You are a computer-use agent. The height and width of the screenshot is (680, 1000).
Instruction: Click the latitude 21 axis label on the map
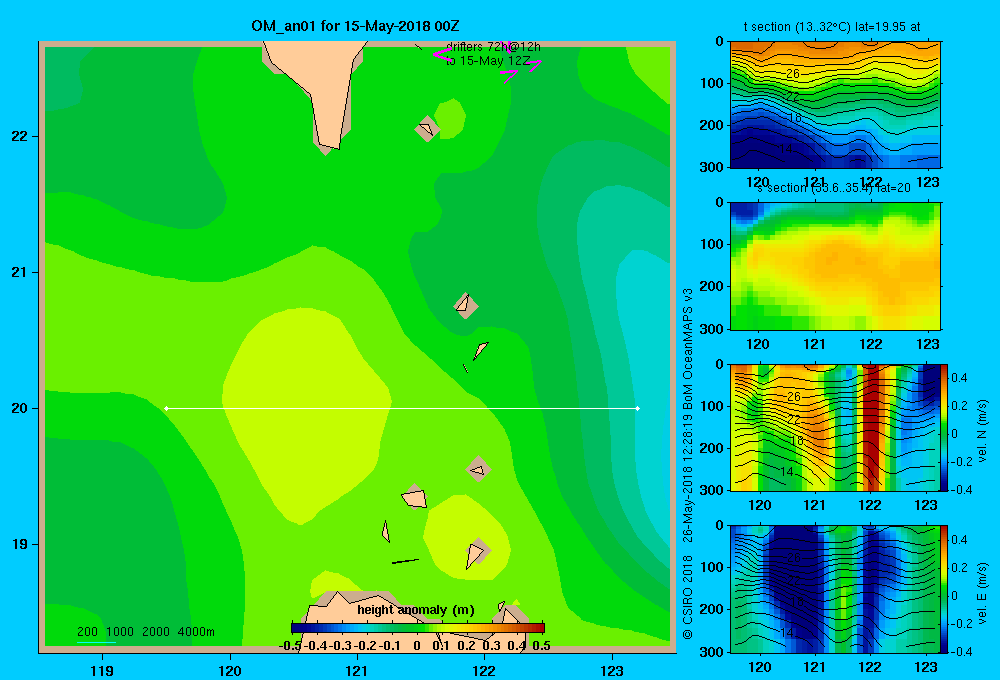[19, 272]
